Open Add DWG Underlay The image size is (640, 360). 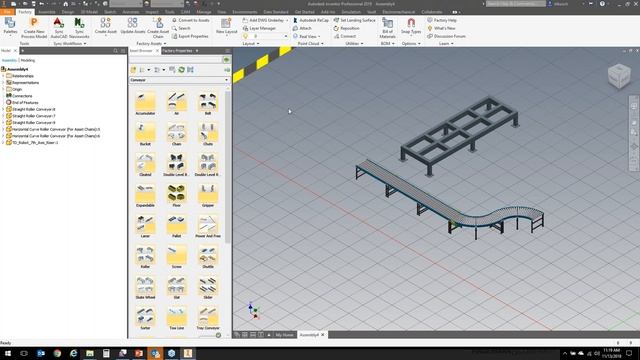click(265, 20)
